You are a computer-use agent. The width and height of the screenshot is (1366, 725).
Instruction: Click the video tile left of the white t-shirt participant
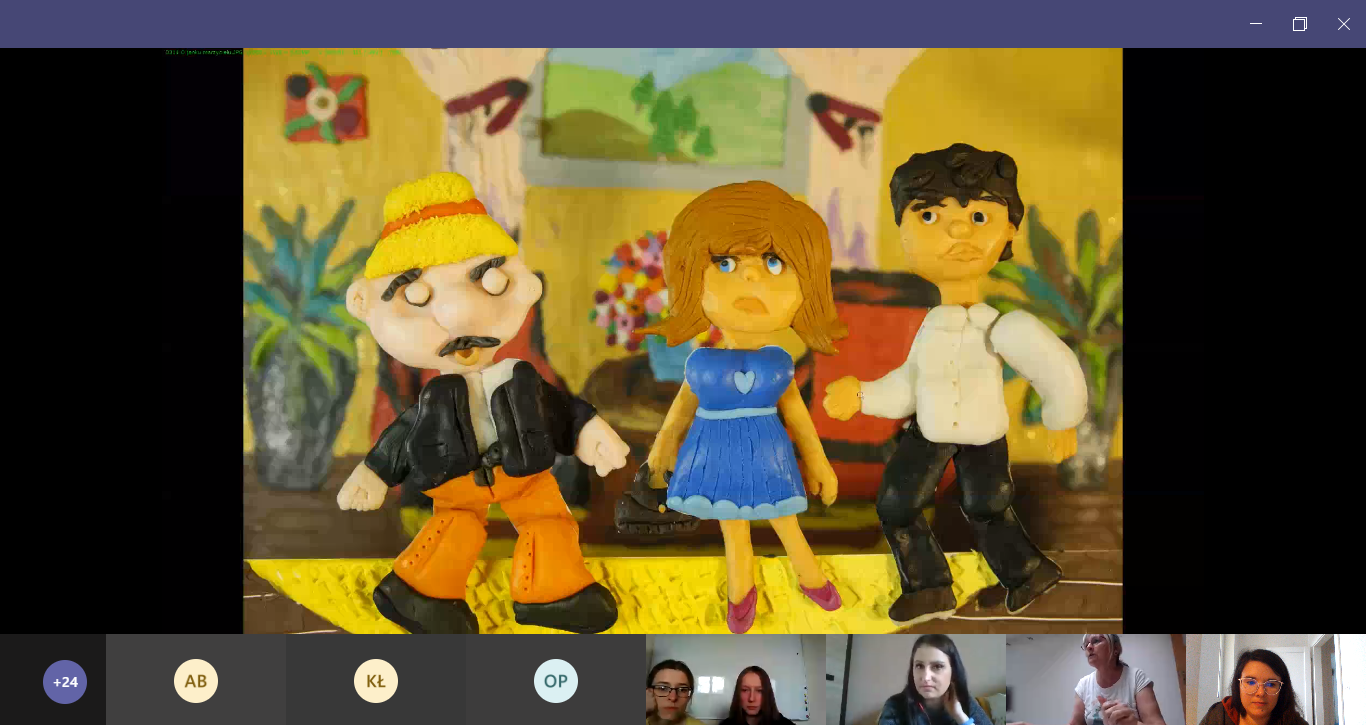pyautogui.click(x=915, y=680)
